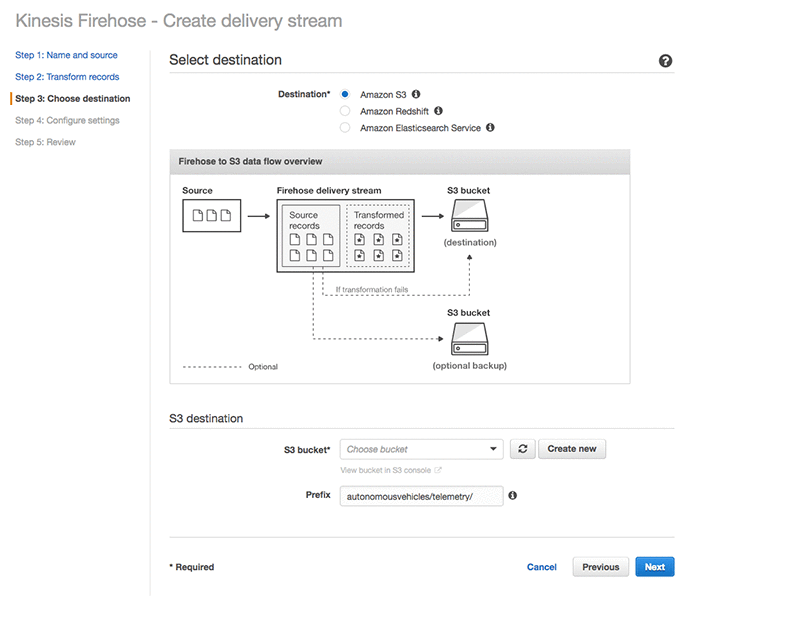Select Step 5: Review
This screenshot has width=800, height=640.
click(45, 142)
